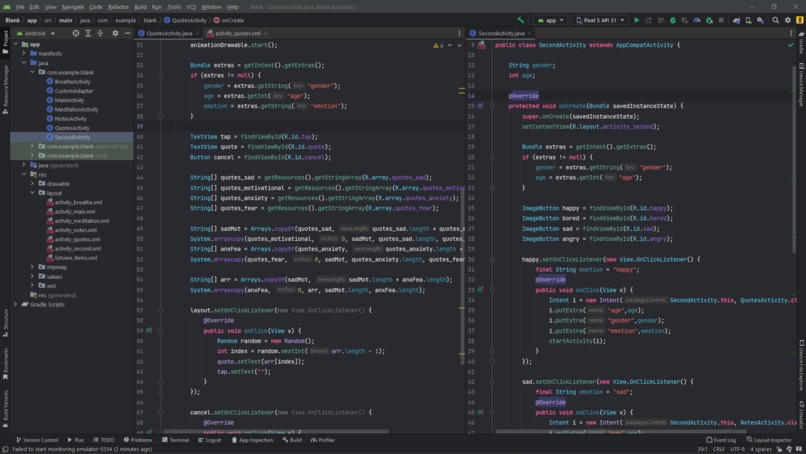The image size is (806, 454).
Task: Collapse the res folder
Action: coord(24,174)
